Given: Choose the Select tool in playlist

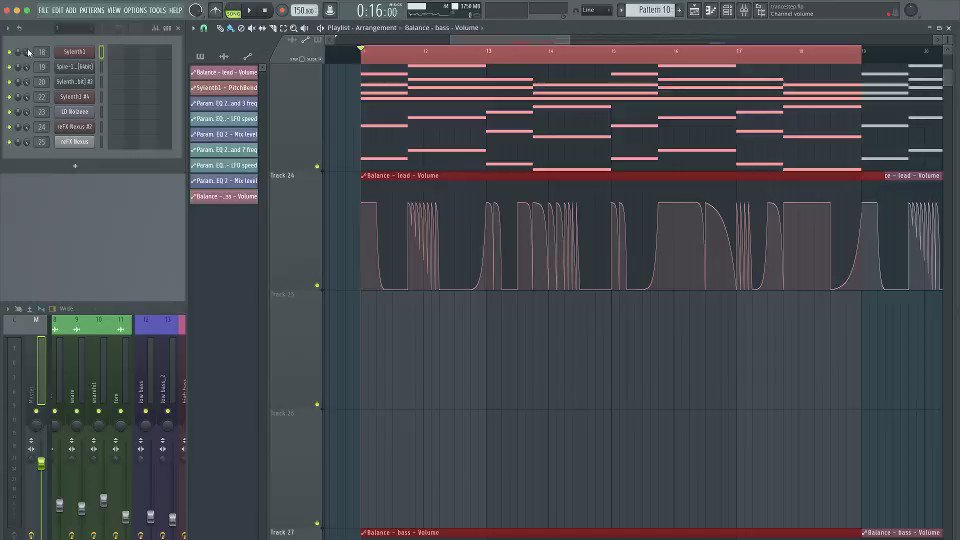Looking at the screenshot, I should click(283, 28).
